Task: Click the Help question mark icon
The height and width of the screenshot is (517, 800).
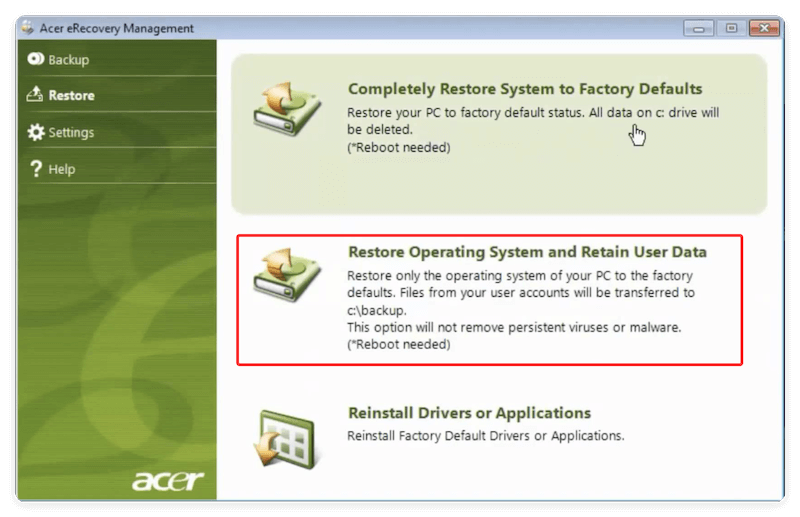Action: 36,168
